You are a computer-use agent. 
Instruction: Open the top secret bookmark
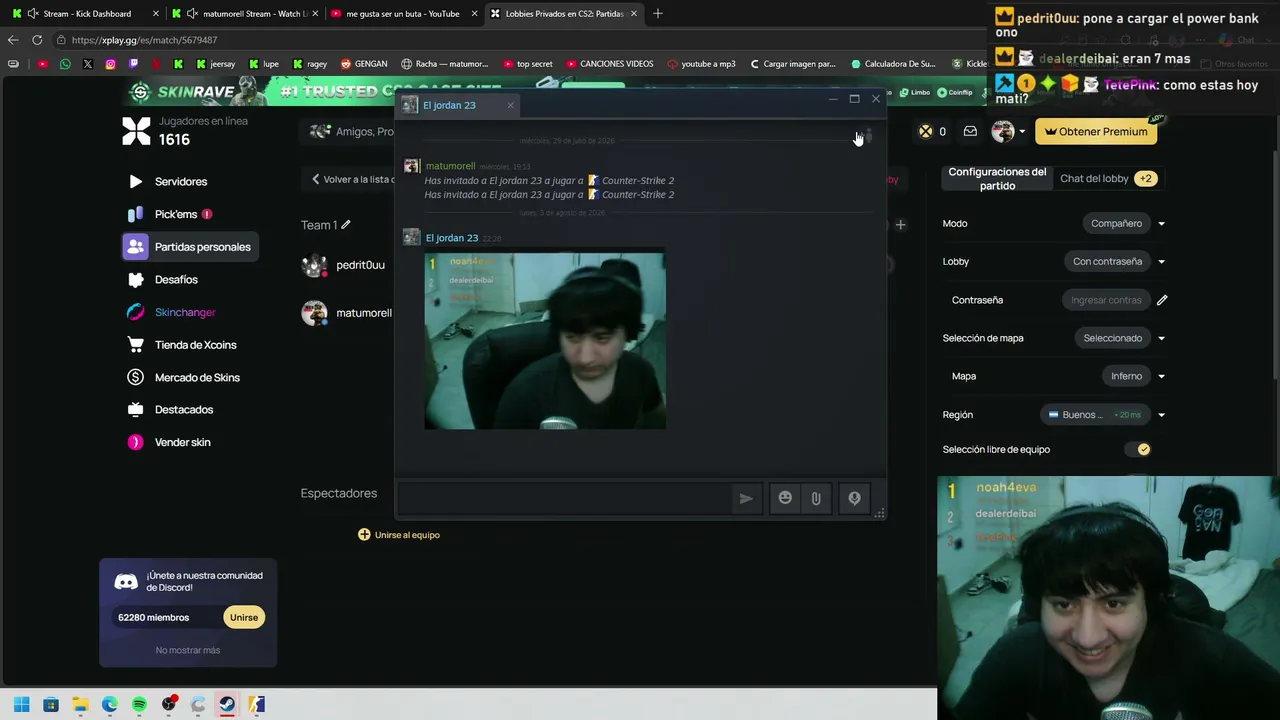click(x=528, y=64)
